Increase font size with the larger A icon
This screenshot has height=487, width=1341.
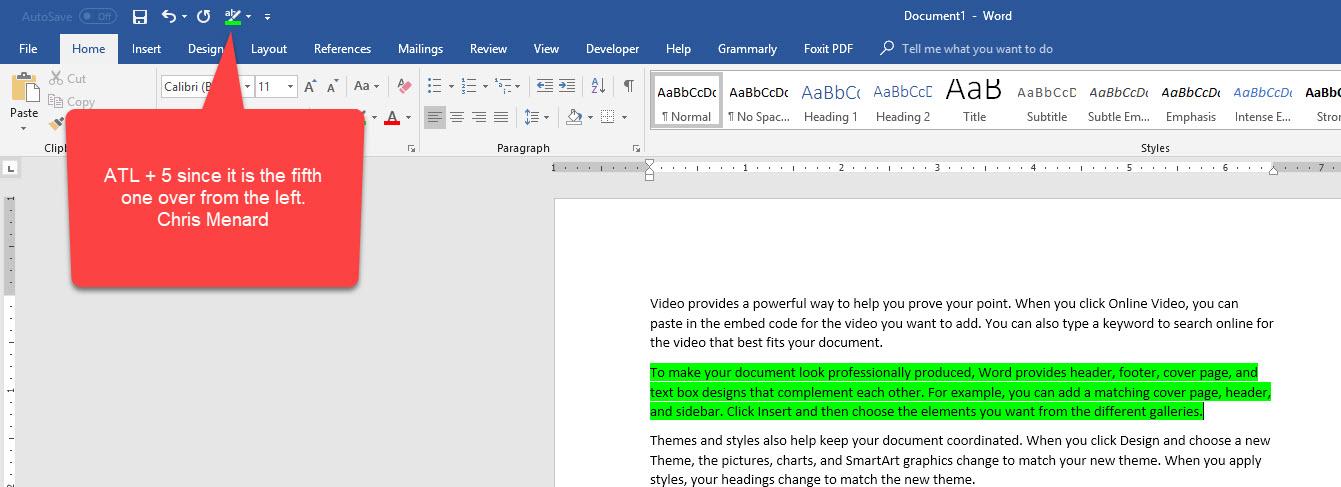pyautogui.click(x=311, y=87)
